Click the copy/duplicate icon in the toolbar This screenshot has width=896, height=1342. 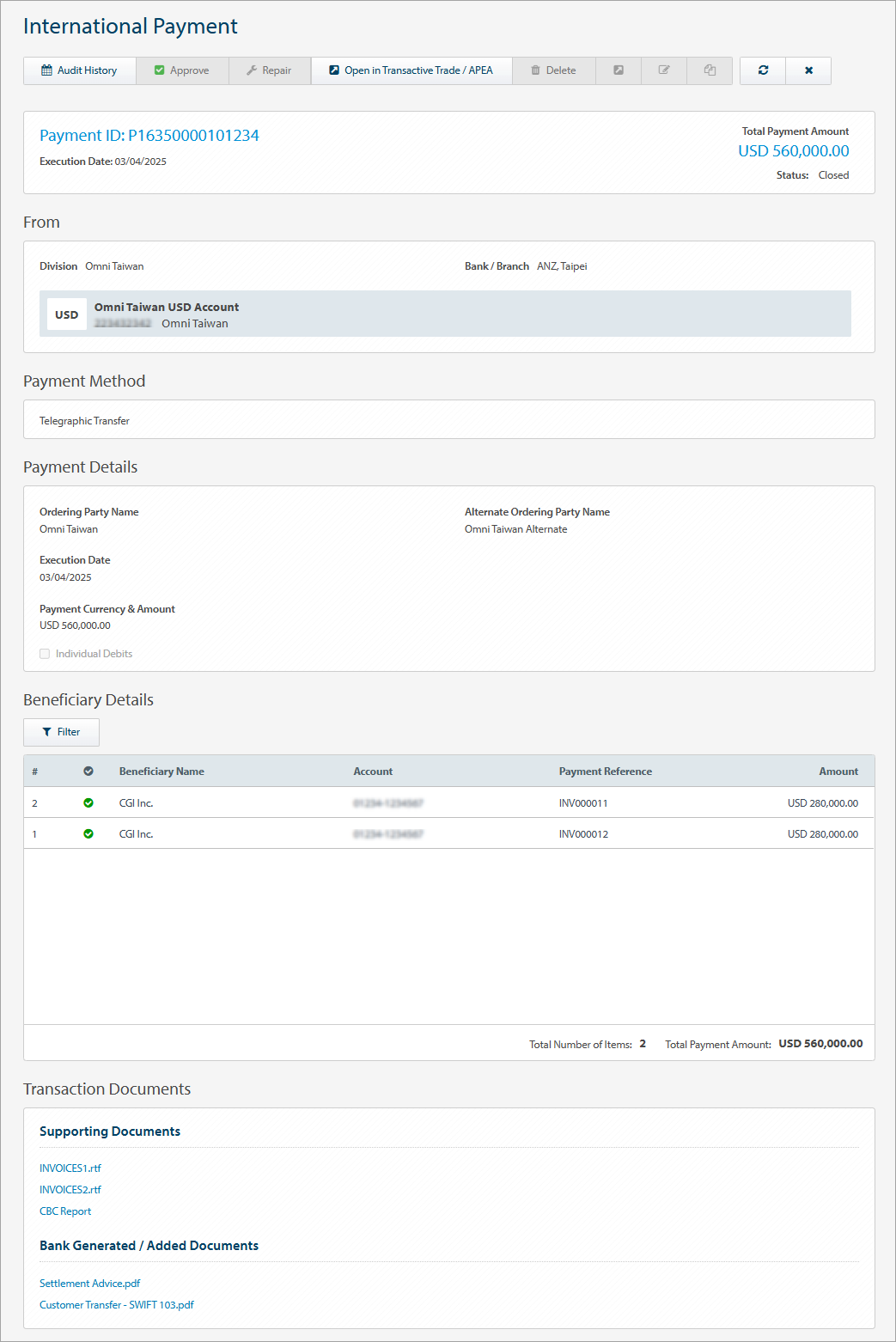click(x=709, y=70)
